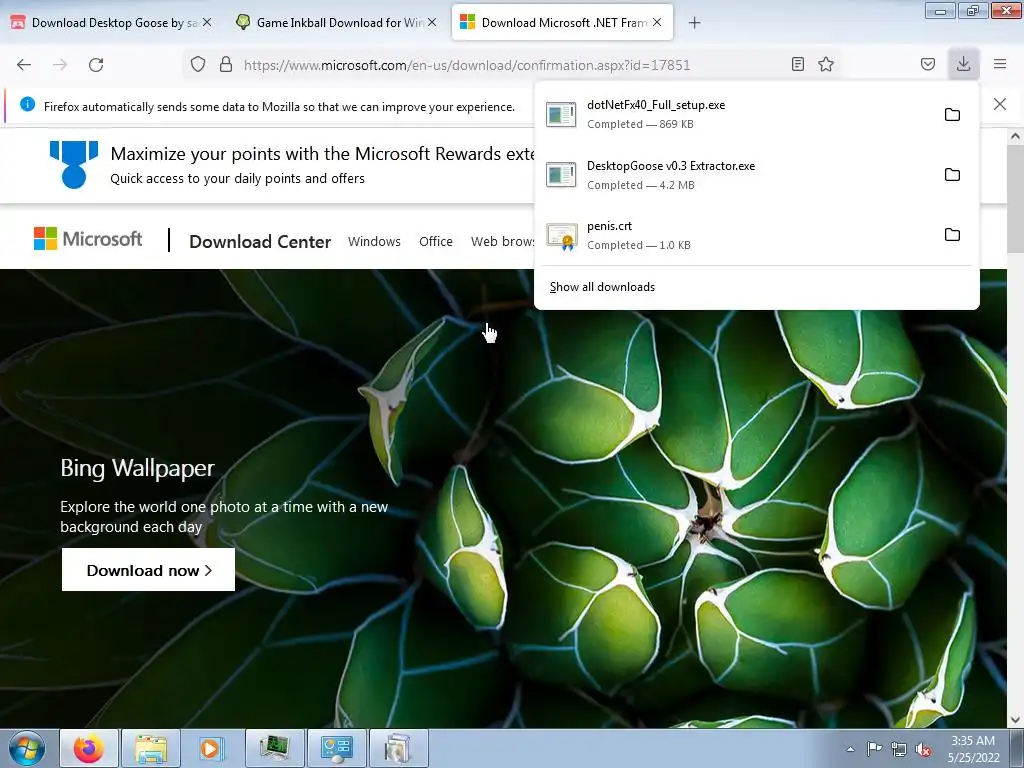Image resolution: width=1024 pixels, height=768 pixels.
Task: Open the Office navigation menu item
Action: coord(436,242)
